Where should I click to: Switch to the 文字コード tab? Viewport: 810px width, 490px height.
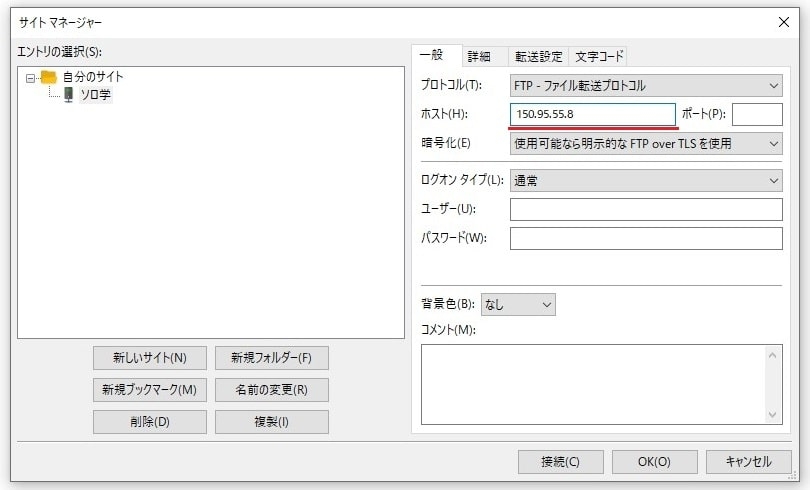tap(599, 56)
